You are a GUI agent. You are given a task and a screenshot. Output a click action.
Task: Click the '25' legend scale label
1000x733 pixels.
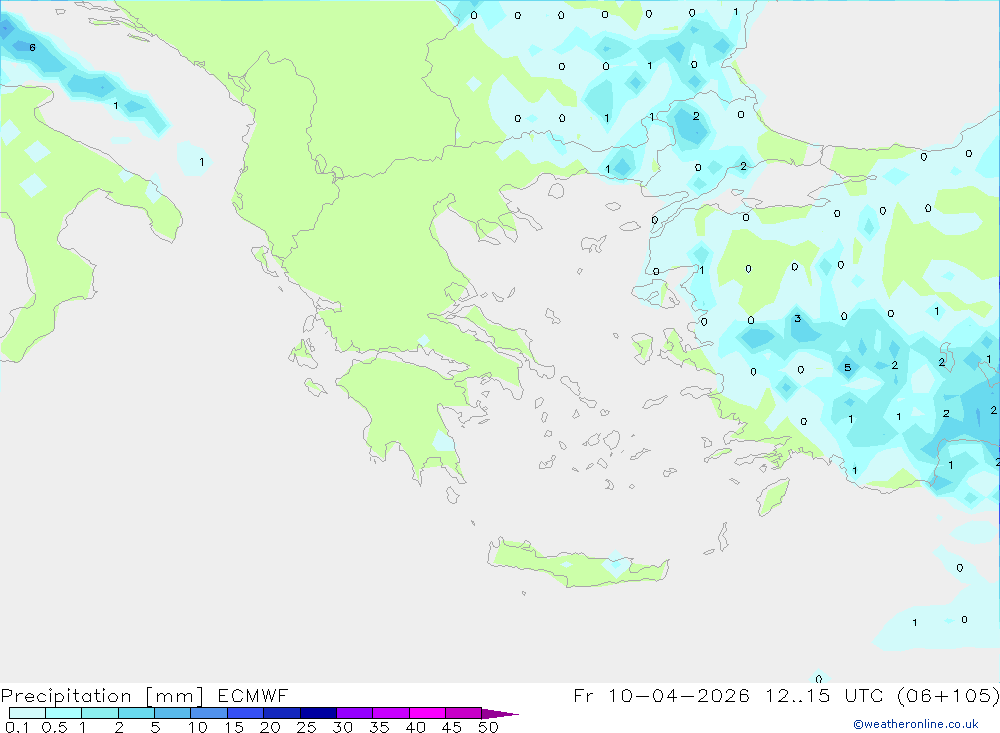pyautogui.click(x=306, y=727)
